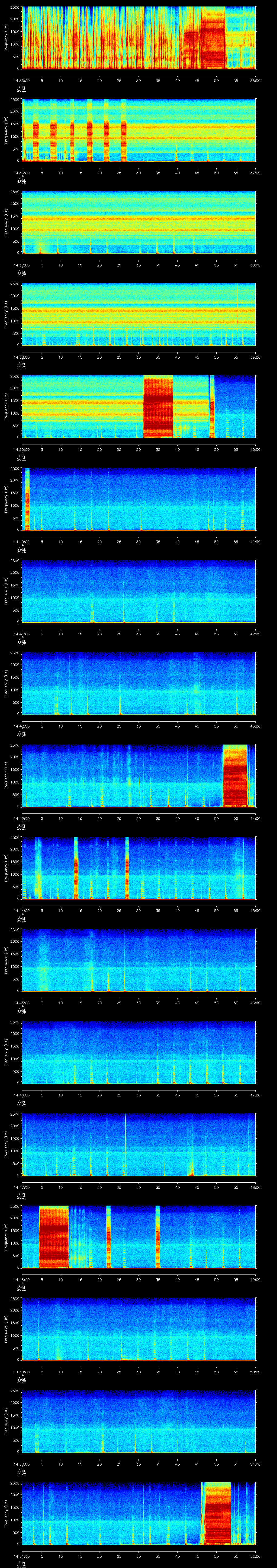Select the spectrogram panel beginning at 14:35:00
Screen dimensions: 277x1568
(139, 38)
